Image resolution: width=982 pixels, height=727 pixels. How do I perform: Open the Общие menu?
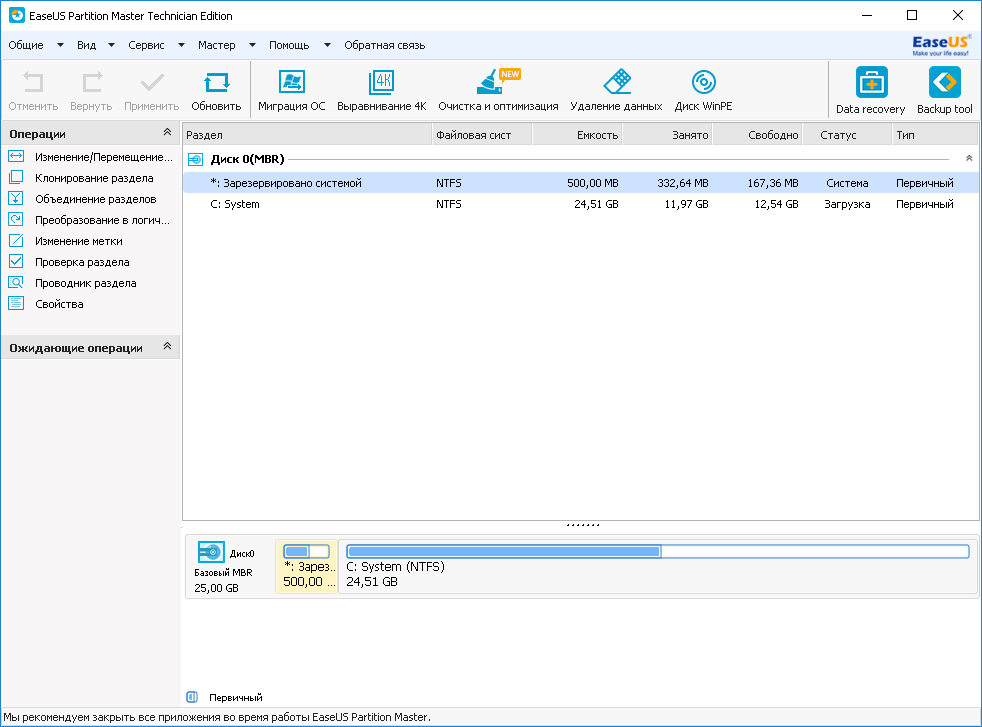[x=26, y=45]
